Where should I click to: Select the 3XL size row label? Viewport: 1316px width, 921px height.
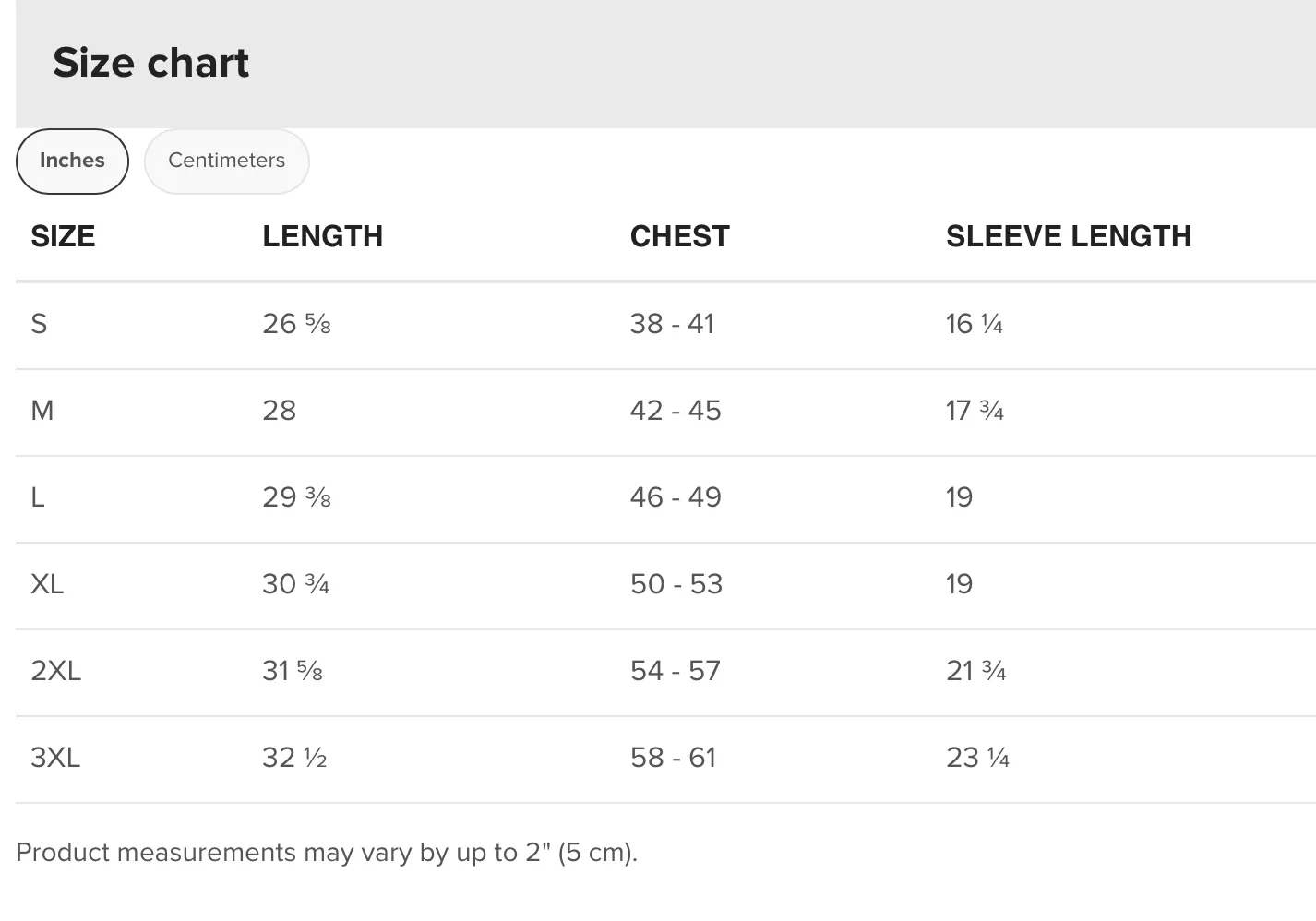(55, 758)
